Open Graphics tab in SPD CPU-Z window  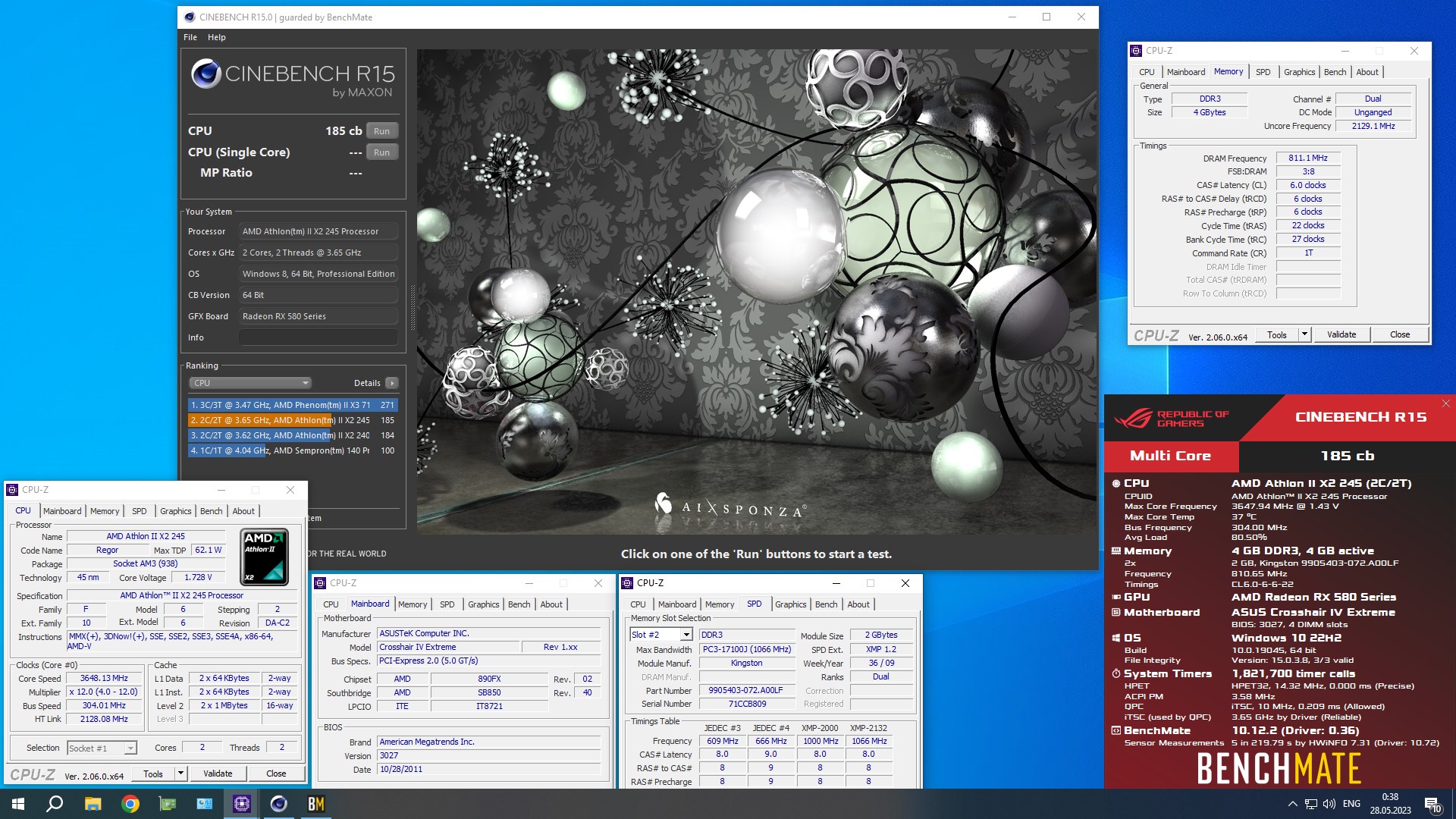(790, 604)
